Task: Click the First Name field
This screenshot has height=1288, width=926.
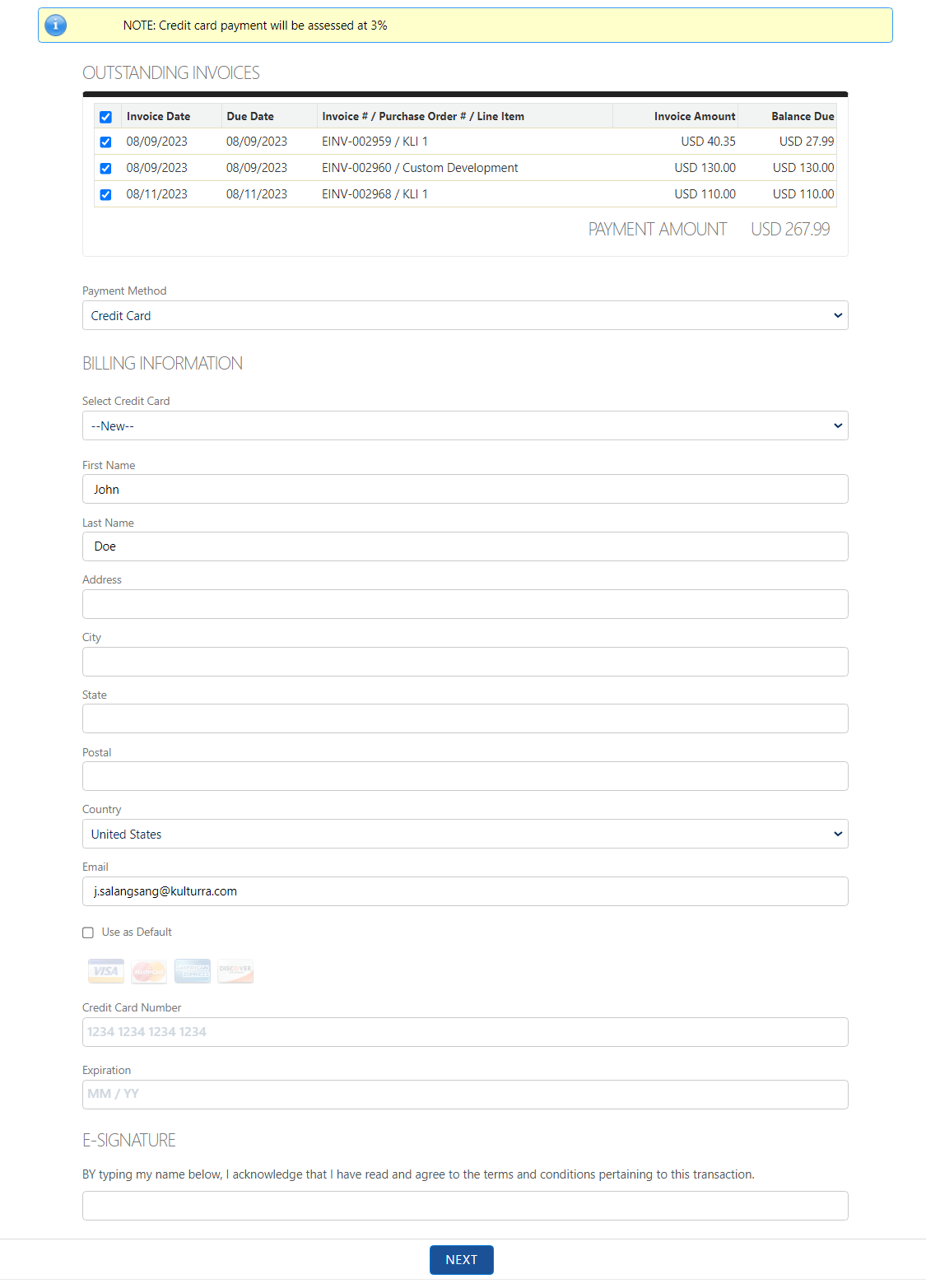Action: (x=465, y=489)
